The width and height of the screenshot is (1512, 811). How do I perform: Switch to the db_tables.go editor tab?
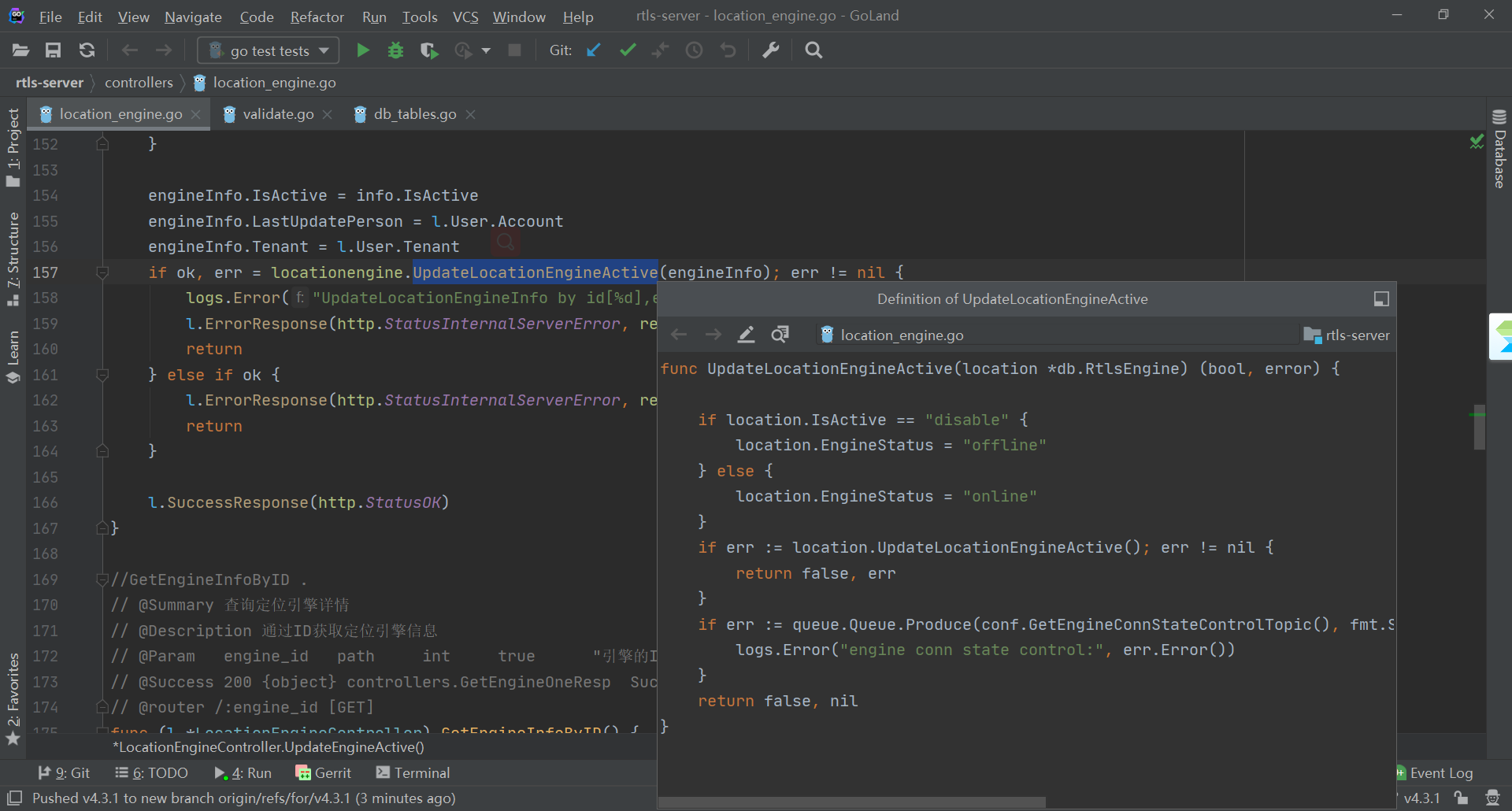coord(414,114)
